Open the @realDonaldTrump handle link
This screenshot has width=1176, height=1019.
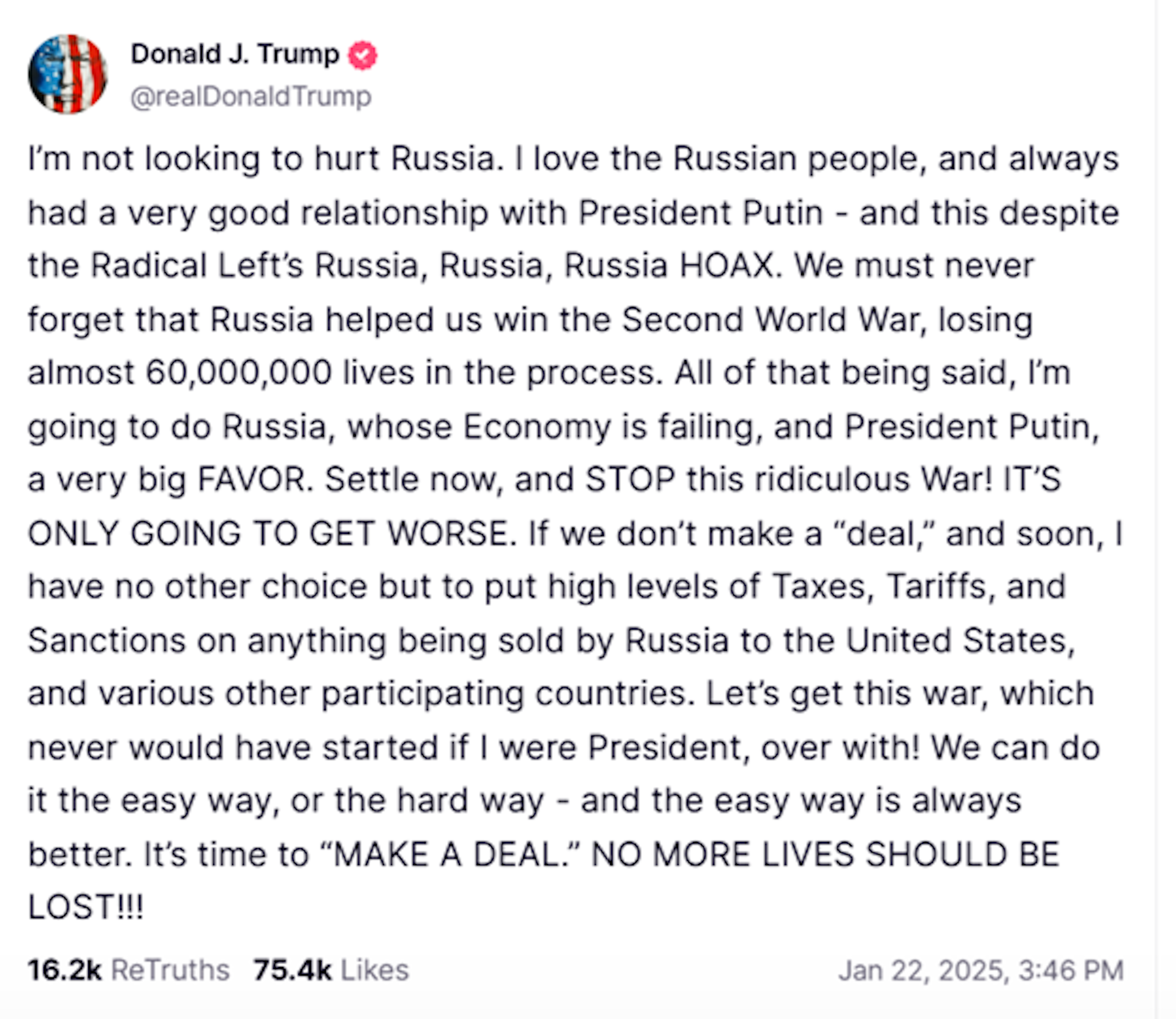coord(251,96)
